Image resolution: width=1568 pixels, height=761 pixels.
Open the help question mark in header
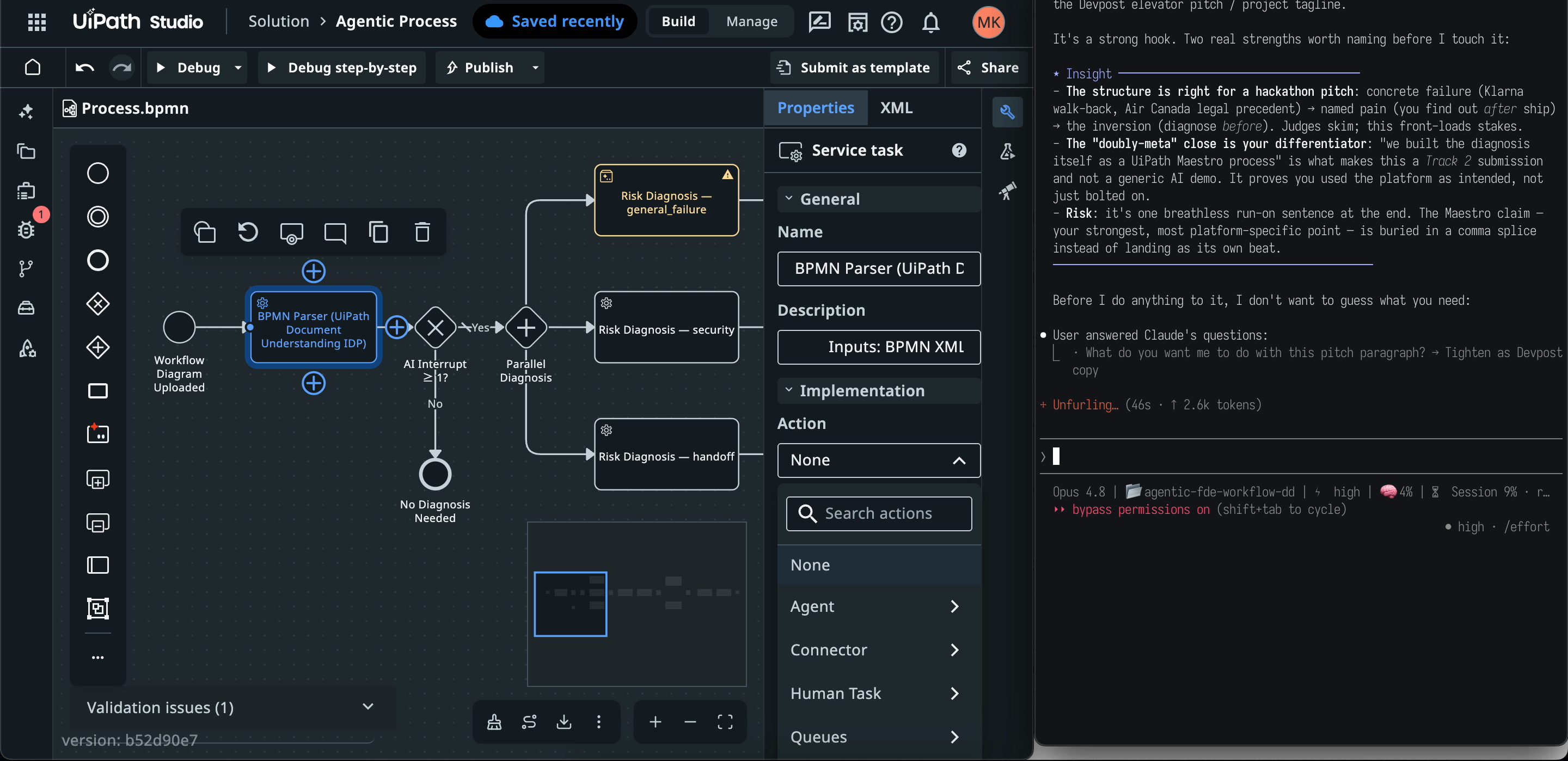pyautogui.click(x=892, y=22)
